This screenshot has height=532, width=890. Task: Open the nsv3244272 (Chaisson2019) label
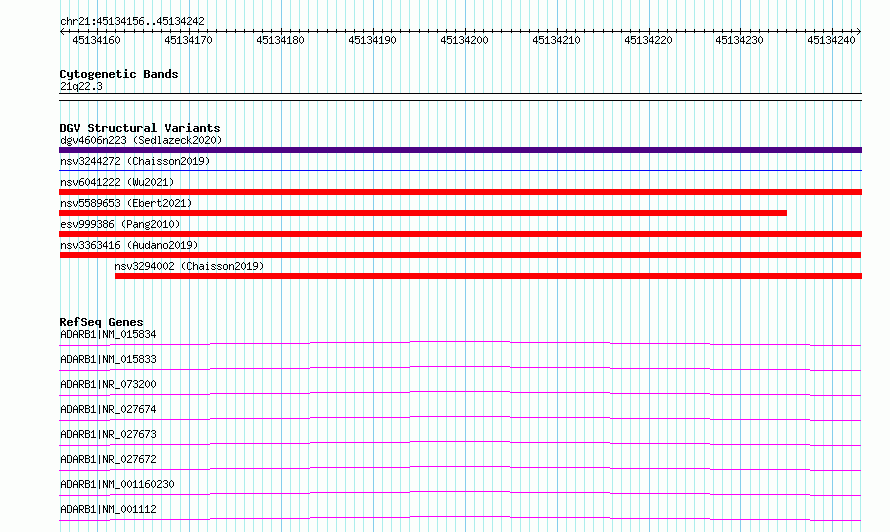pos(135,161)
